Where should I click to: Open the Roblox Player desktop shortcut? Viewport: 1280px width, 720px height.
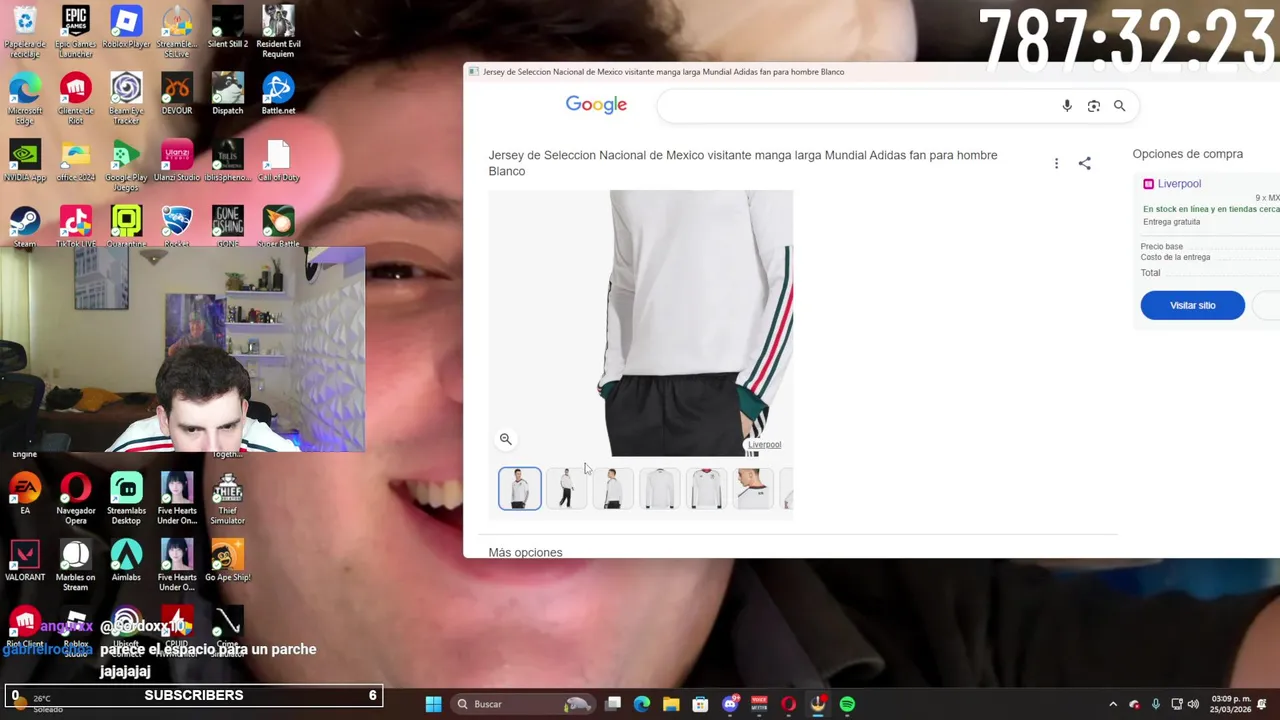point(126,27)
